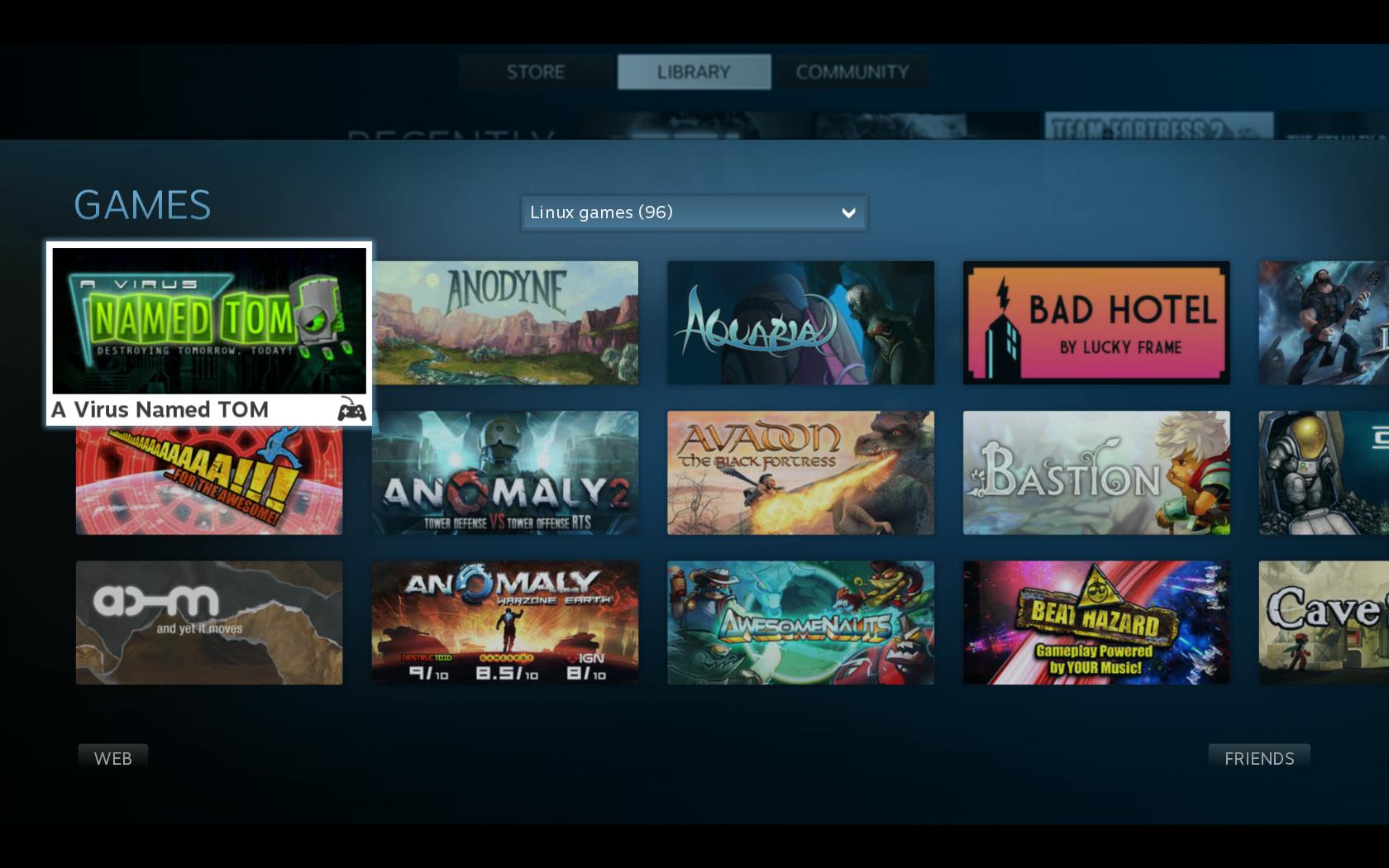Open the Friends button

pos(1259,758)
